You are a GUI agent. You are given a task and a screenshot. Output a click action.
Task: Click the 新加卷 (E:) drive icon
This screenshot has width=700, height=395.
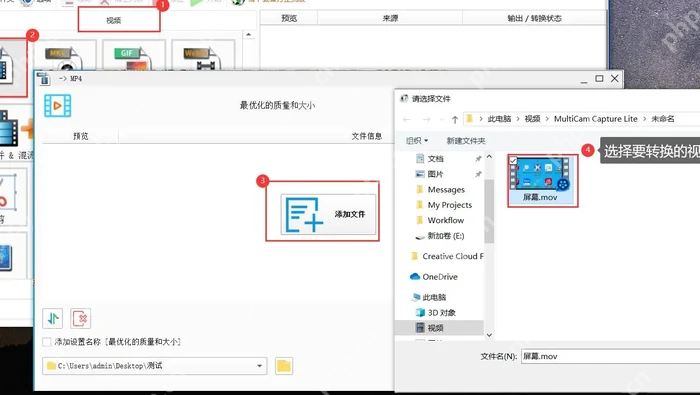point(420,237)
